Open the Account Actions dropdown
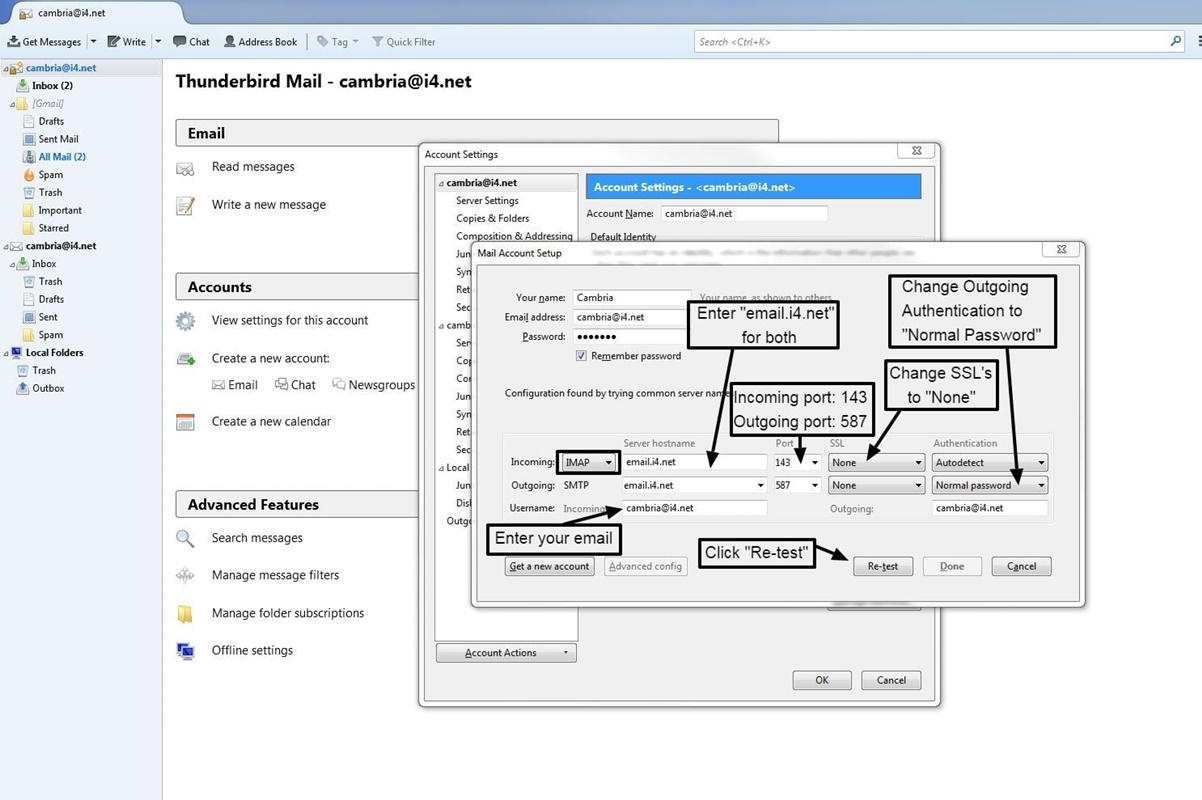Viewport: 1202px width, 800px height. pos(506,653)
